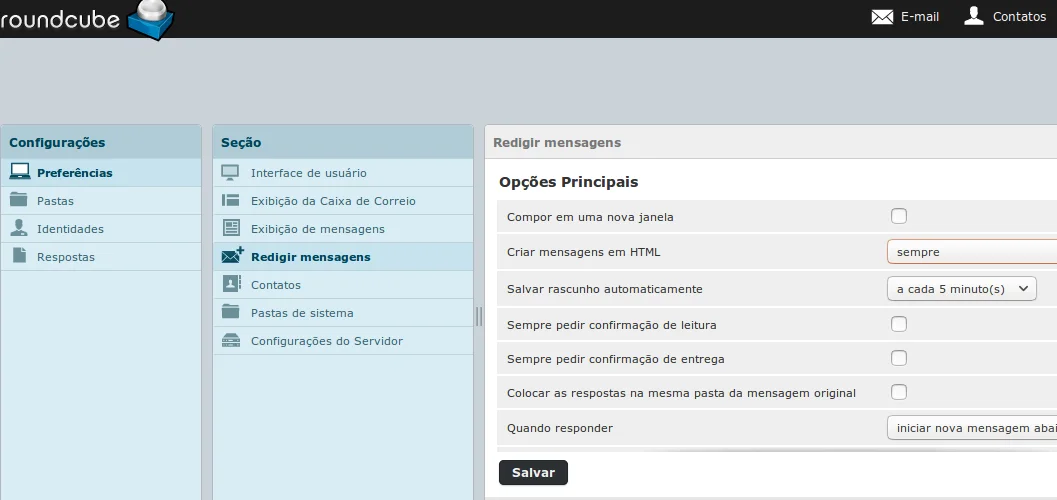1057x500 pixels.
Task: Click the Interface de usuário monitor icon
Action: point(231,172)
